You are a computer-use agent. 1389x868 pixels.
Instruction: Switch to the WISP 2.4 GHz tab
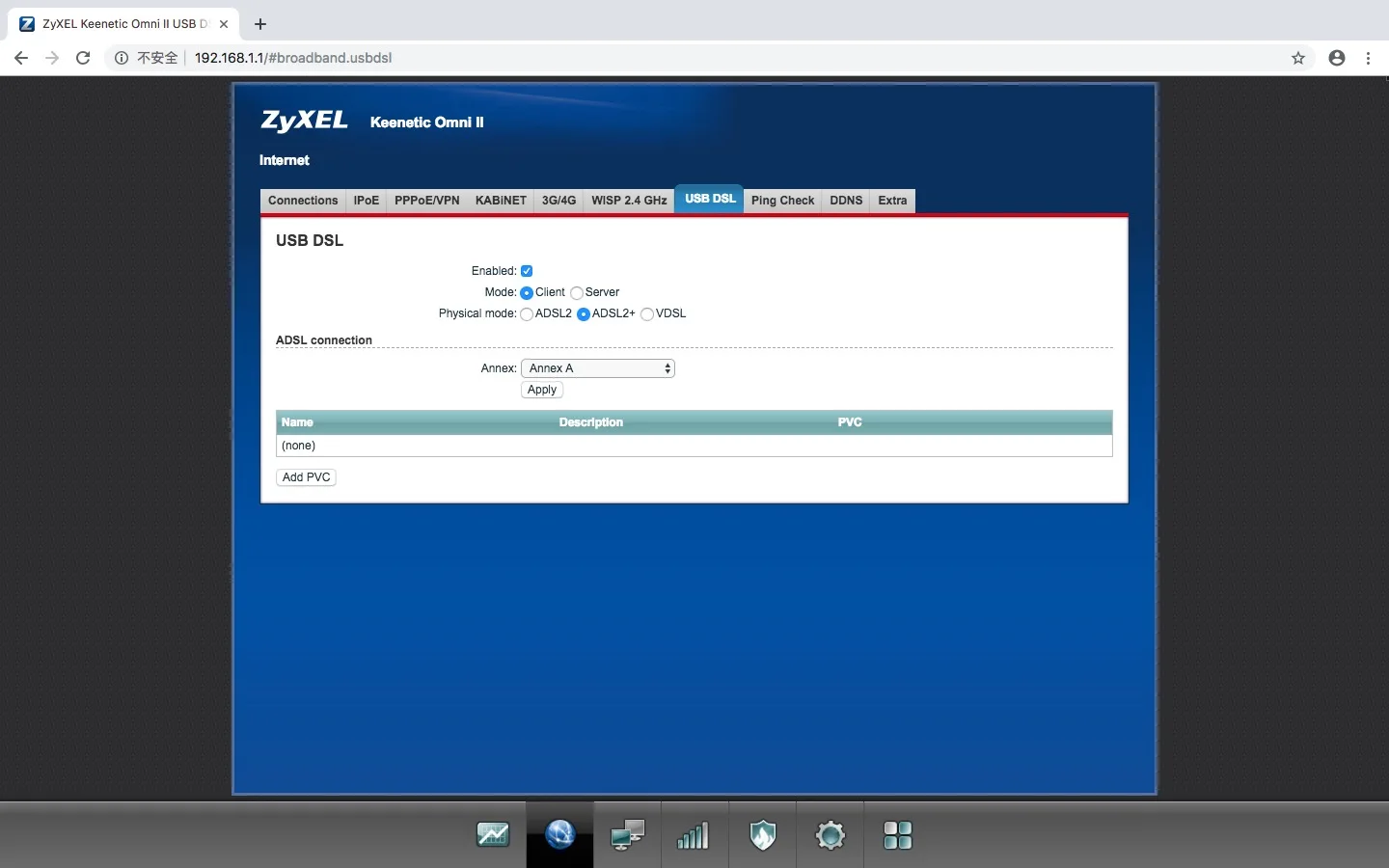pos(629,201)
